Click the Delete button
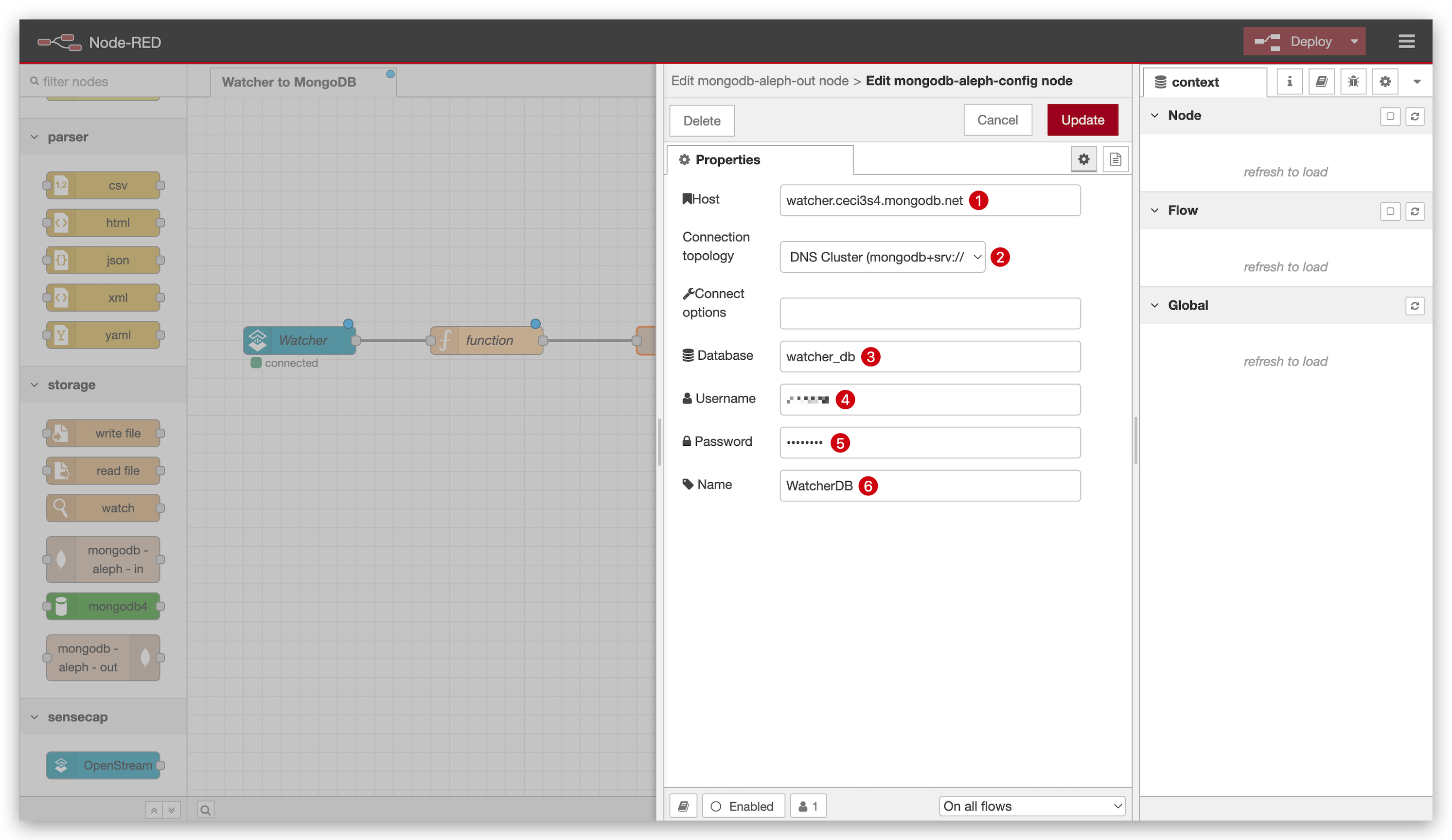Screen dimensions: 1452x840 coord(702,121)
